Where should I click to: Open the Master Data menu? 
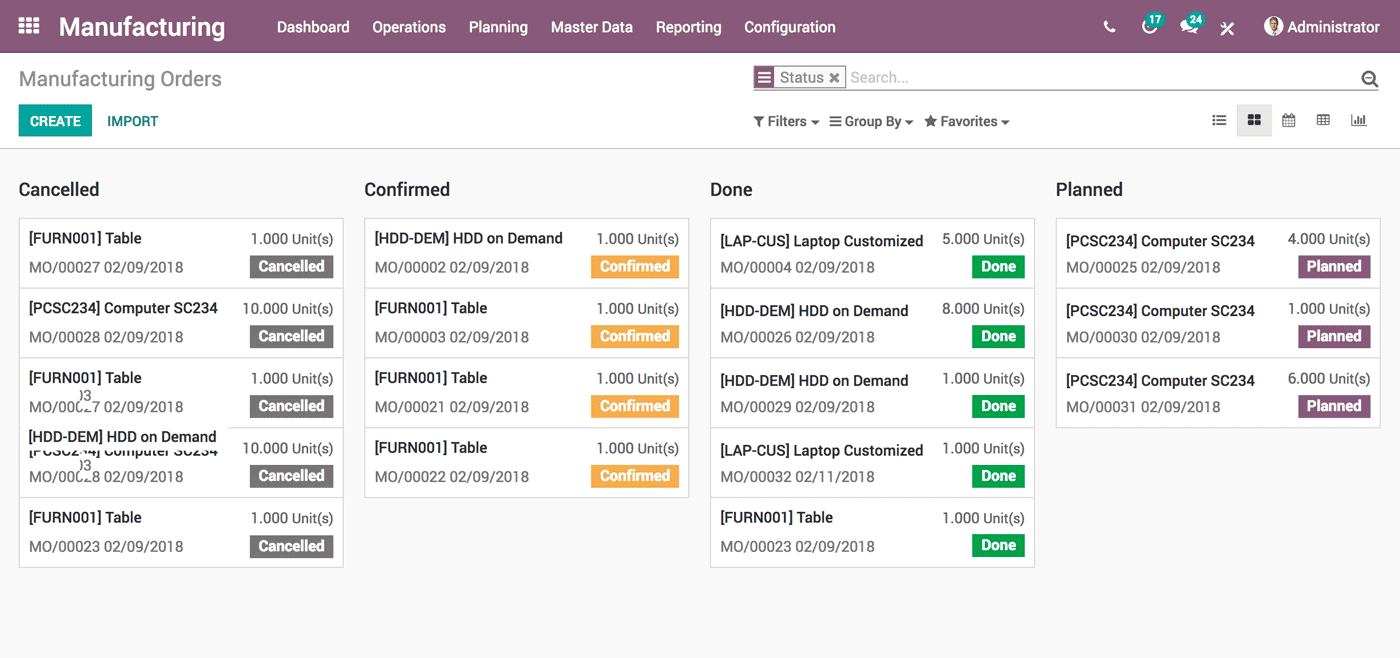[591, 27]
